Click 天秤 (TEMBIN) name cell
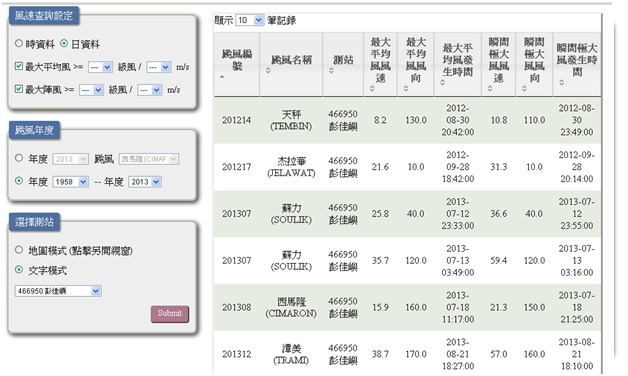The width and height of the screenshot is (628, 376). coord(291,120)
